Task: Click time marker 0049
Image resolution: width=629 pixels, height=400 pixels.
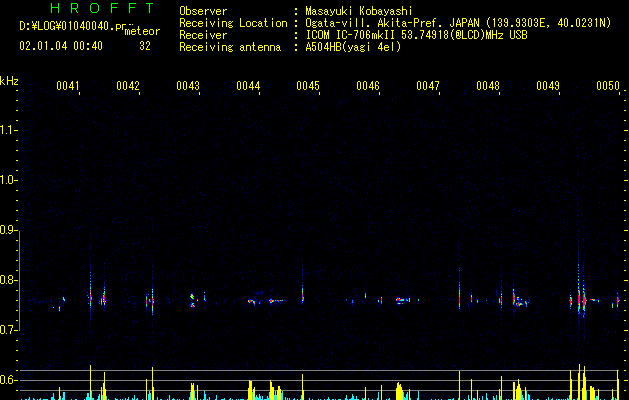Action: click(x=548, y=86)
